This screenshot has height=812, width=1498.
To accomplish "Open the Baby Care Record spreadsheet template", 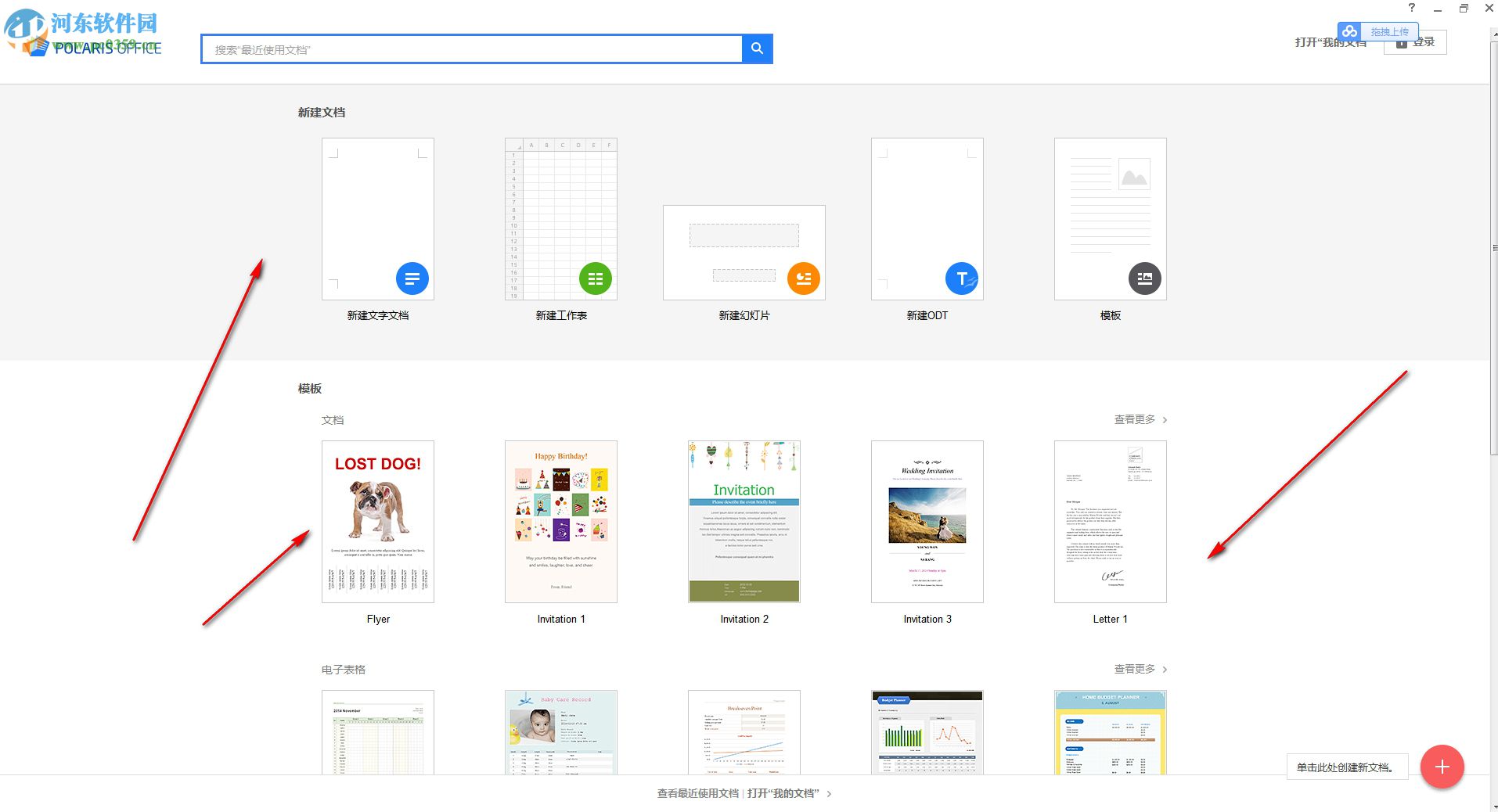I will pyautogui.click(x=561, y=732).
